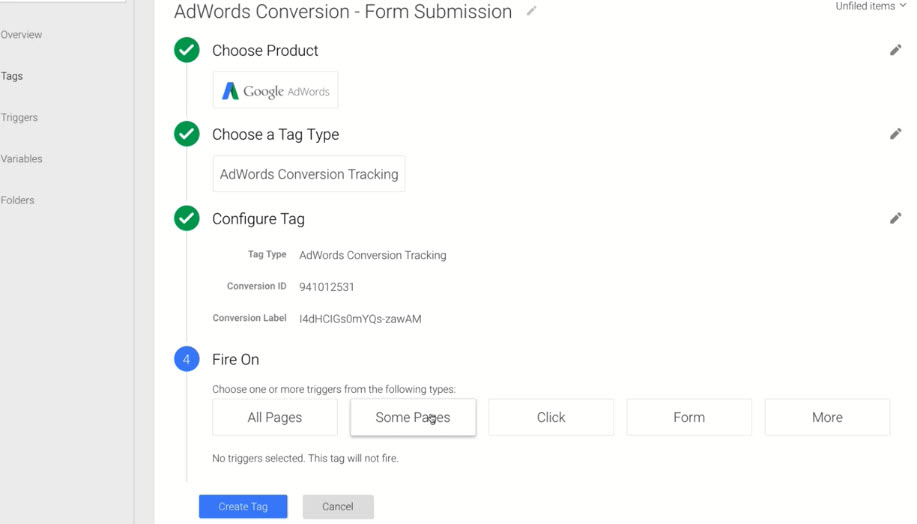Expand the More trigger types option

[826, 417]
